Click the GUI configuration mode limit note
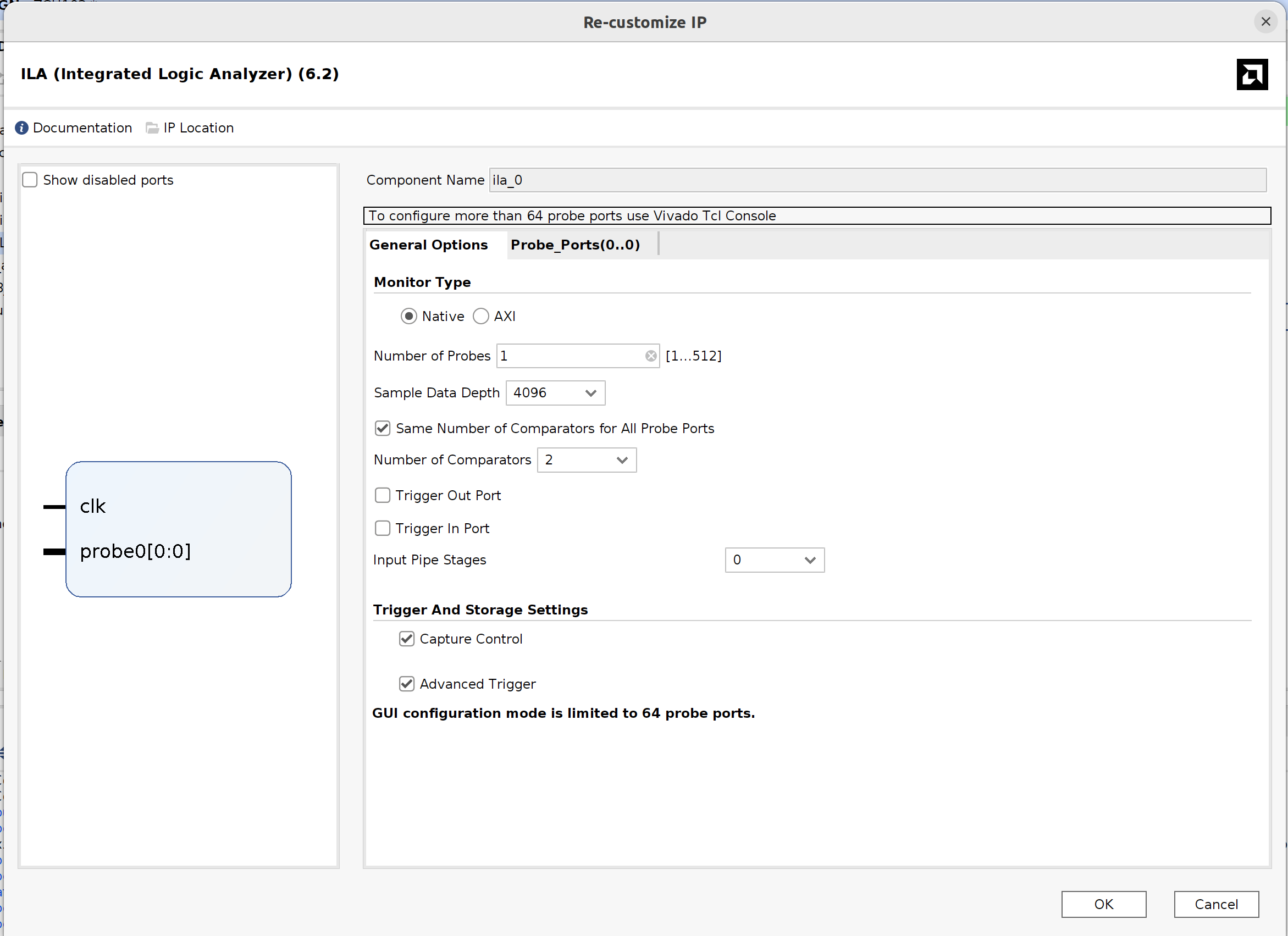The width and height of the screenshot is (1288, 936). click(x=563, y=713)
